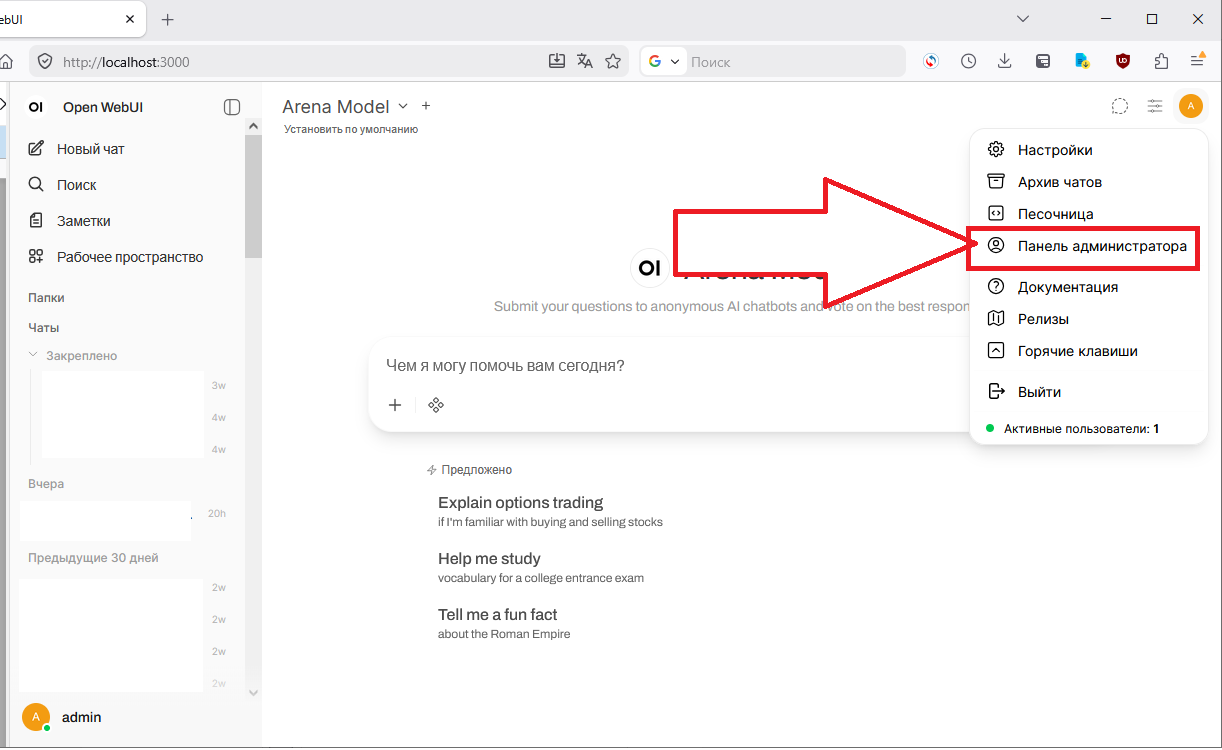Open Панель администратора menu entry
Image resolution: width=1222 pixels, height=750 pixels.
click(1088, 246)
